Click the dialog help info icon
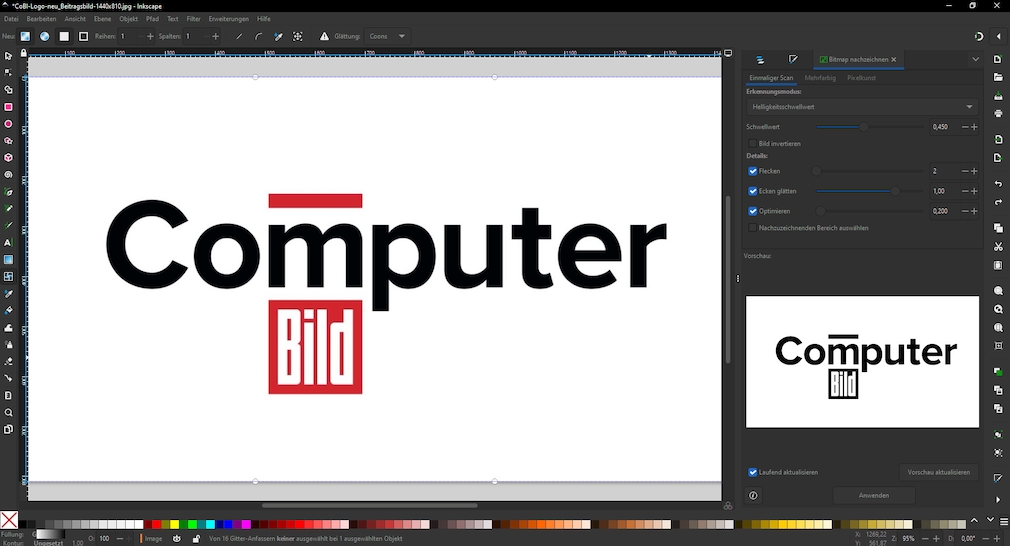The width and height of the screenshot is (1010, 546). tap(753, 495)
